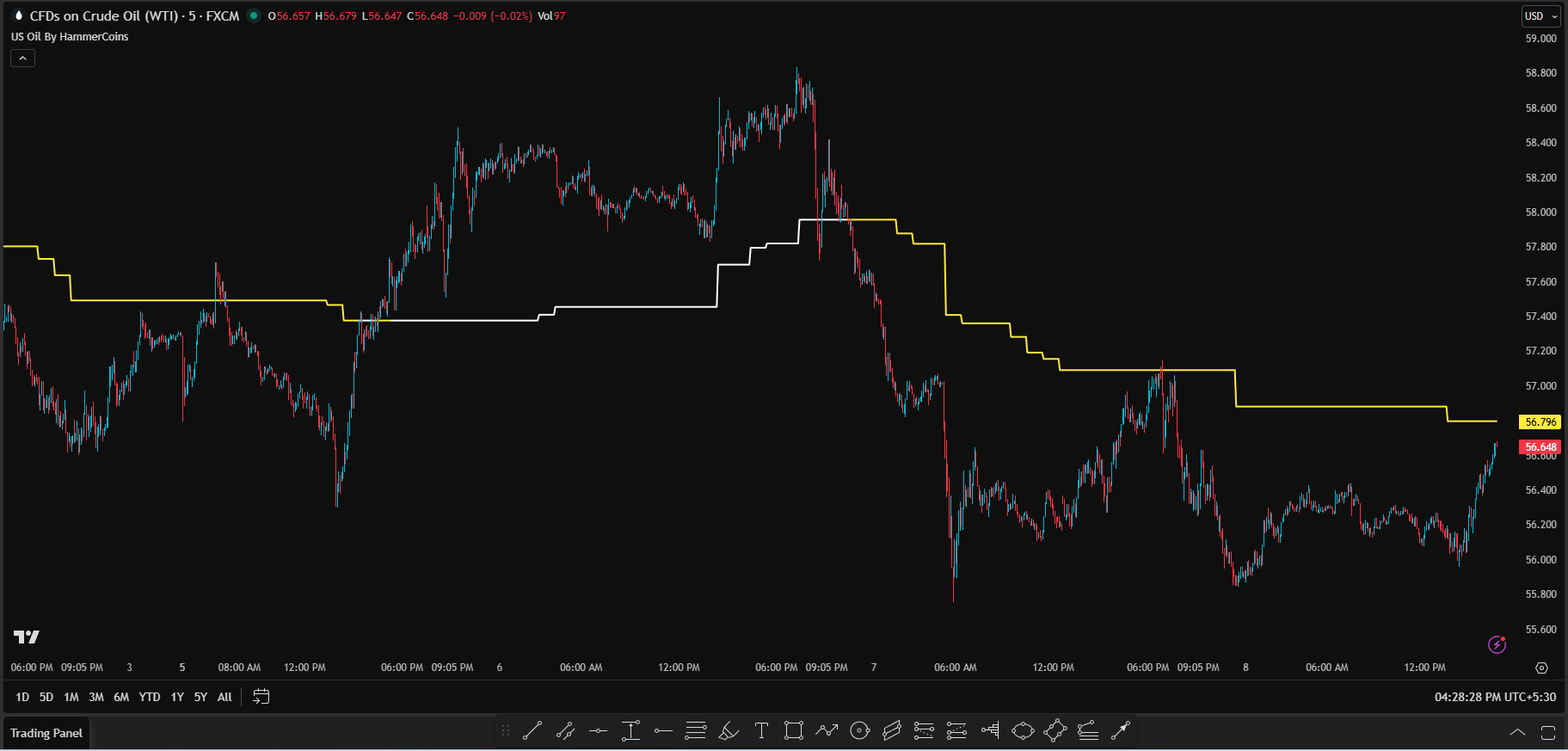Set chart range to 5D

pyautogui.click(x=46, y=697)
